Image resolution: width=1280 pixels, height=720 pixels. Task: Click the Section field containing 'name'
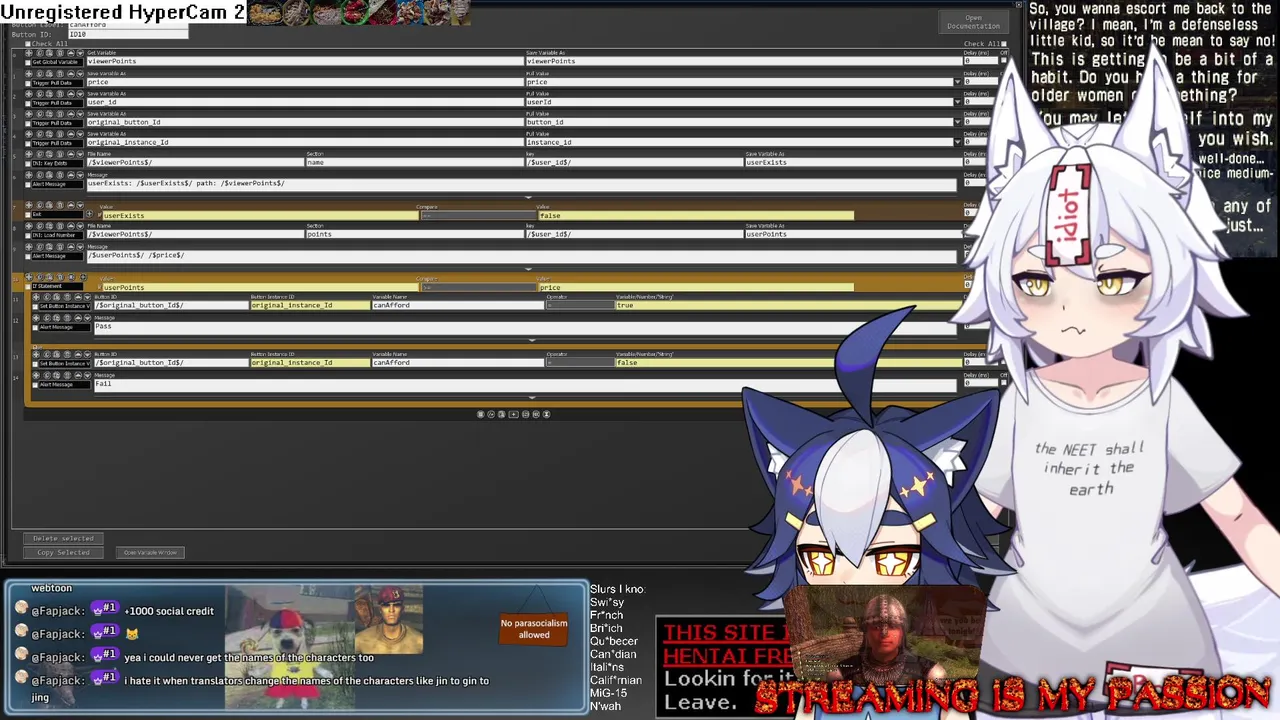click(415, 162)
